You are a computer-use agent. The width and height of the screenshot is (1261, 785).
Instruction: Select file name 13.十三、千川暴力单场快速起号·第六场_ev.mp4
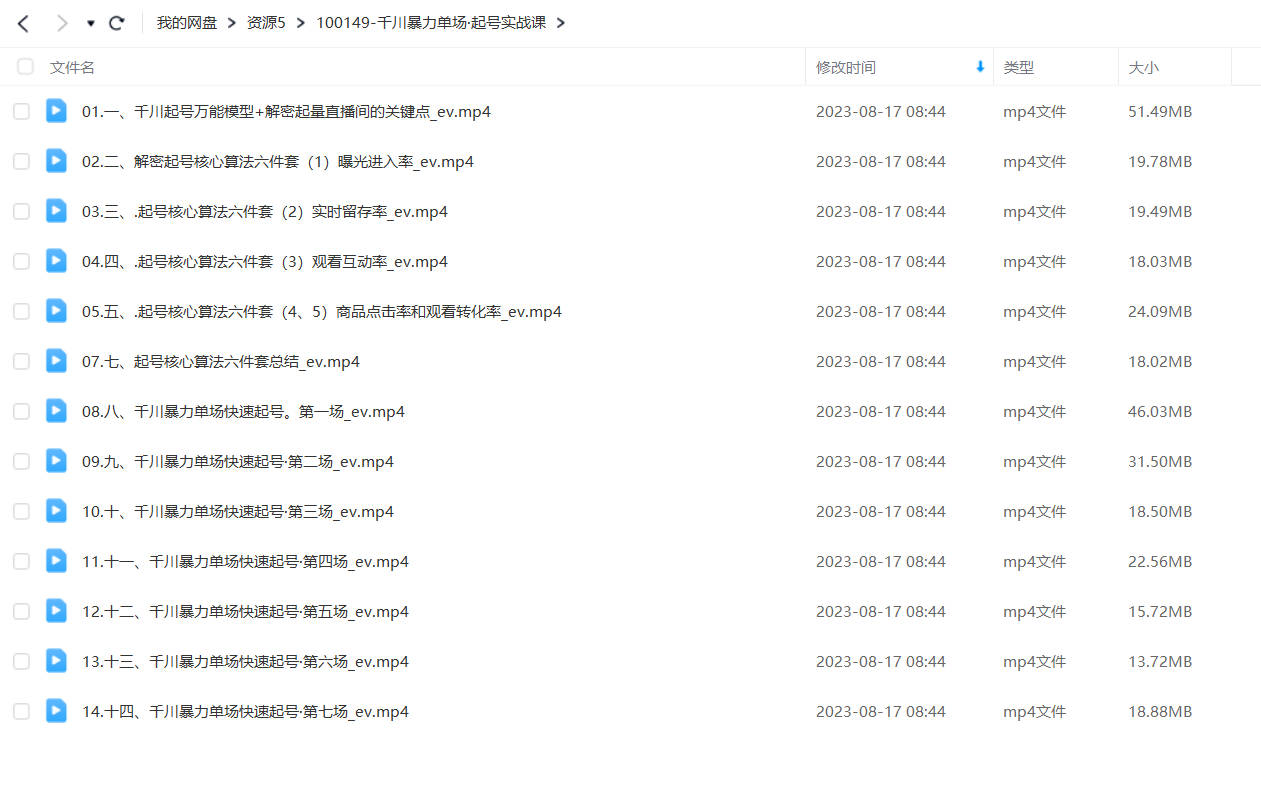(x=245, y=661)
